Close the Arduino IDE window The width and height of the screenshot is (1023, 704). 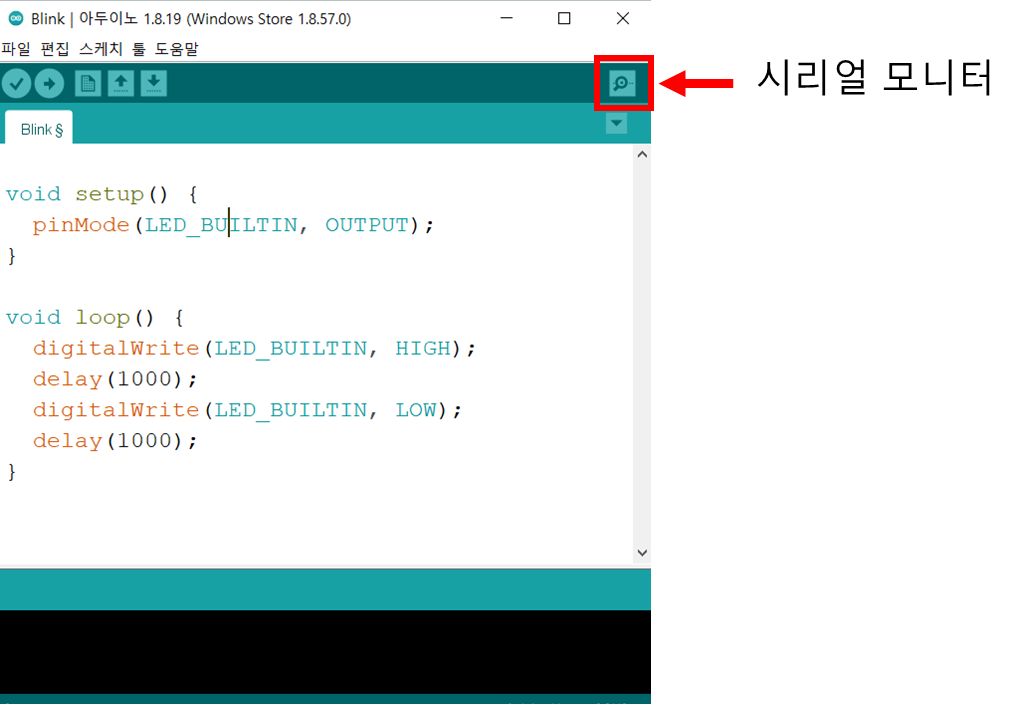(623, 18)
